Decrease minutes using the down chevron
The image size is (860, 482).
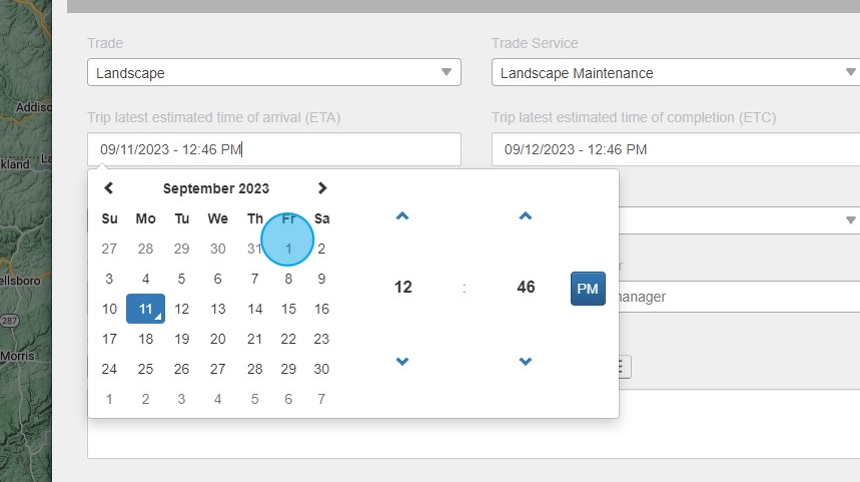[525, 361]
